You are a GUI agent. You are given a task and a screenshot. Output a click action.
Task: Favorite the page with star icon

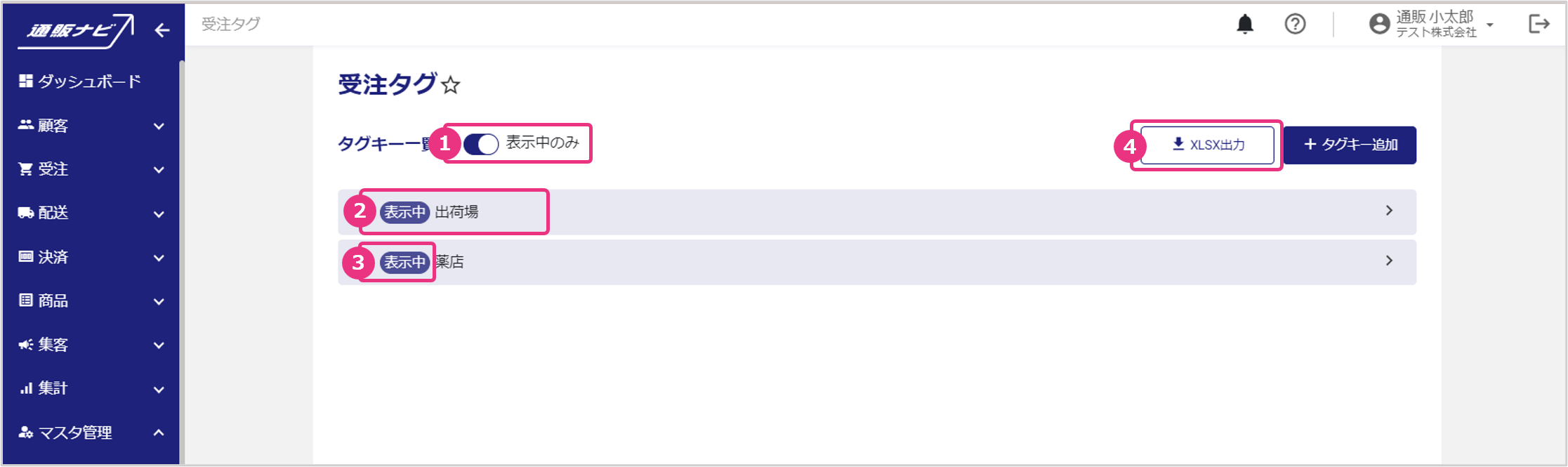(451, 86)
